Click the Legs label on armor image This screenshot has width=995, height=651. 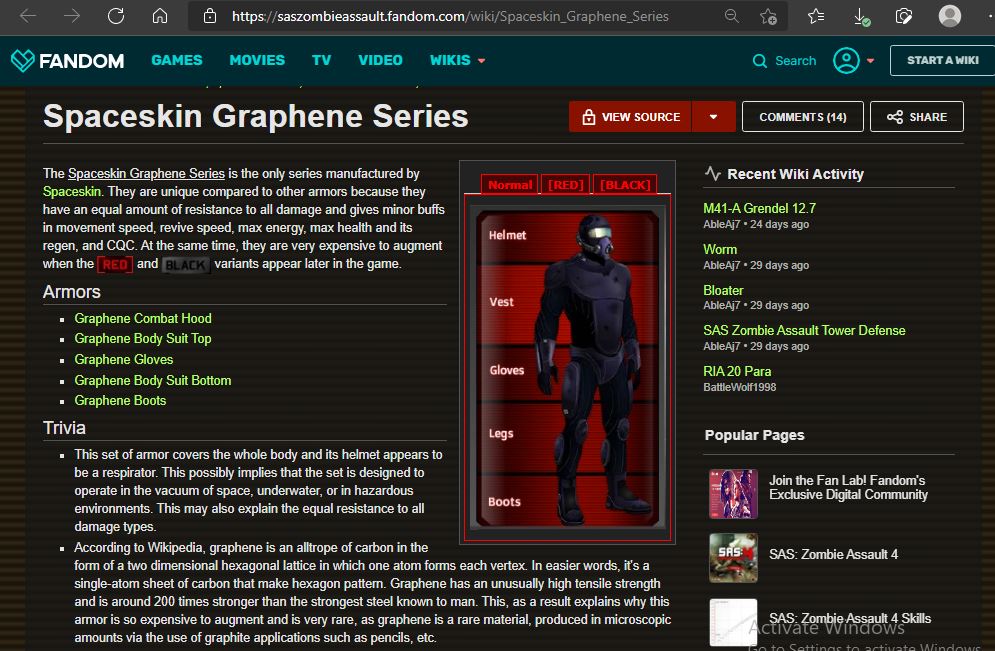501,433
